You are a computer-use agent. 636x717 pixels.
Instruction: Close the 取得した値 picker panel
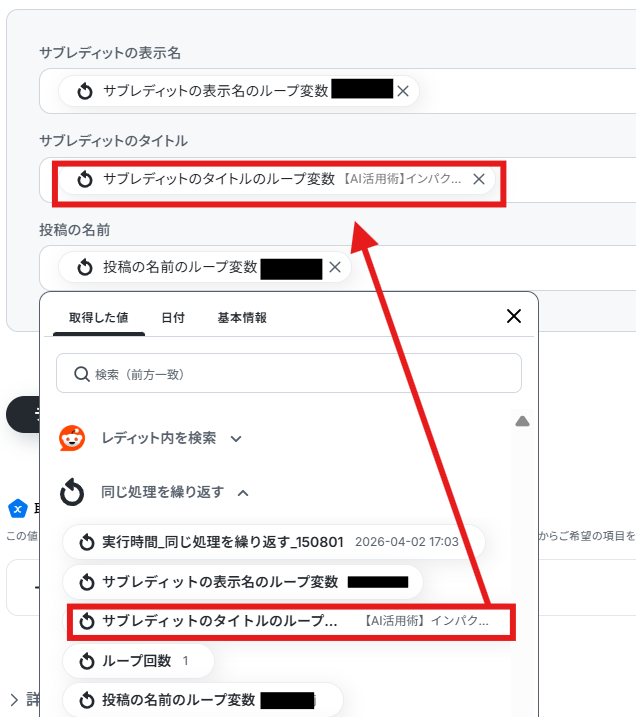click(514, 316)
